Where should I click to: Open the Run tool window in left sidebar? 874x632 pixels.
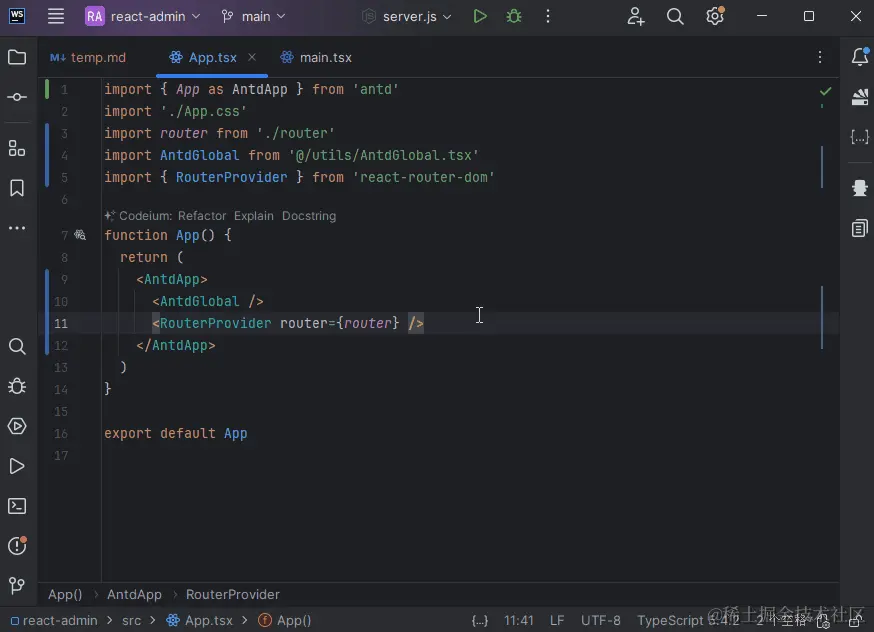point(17,466)
